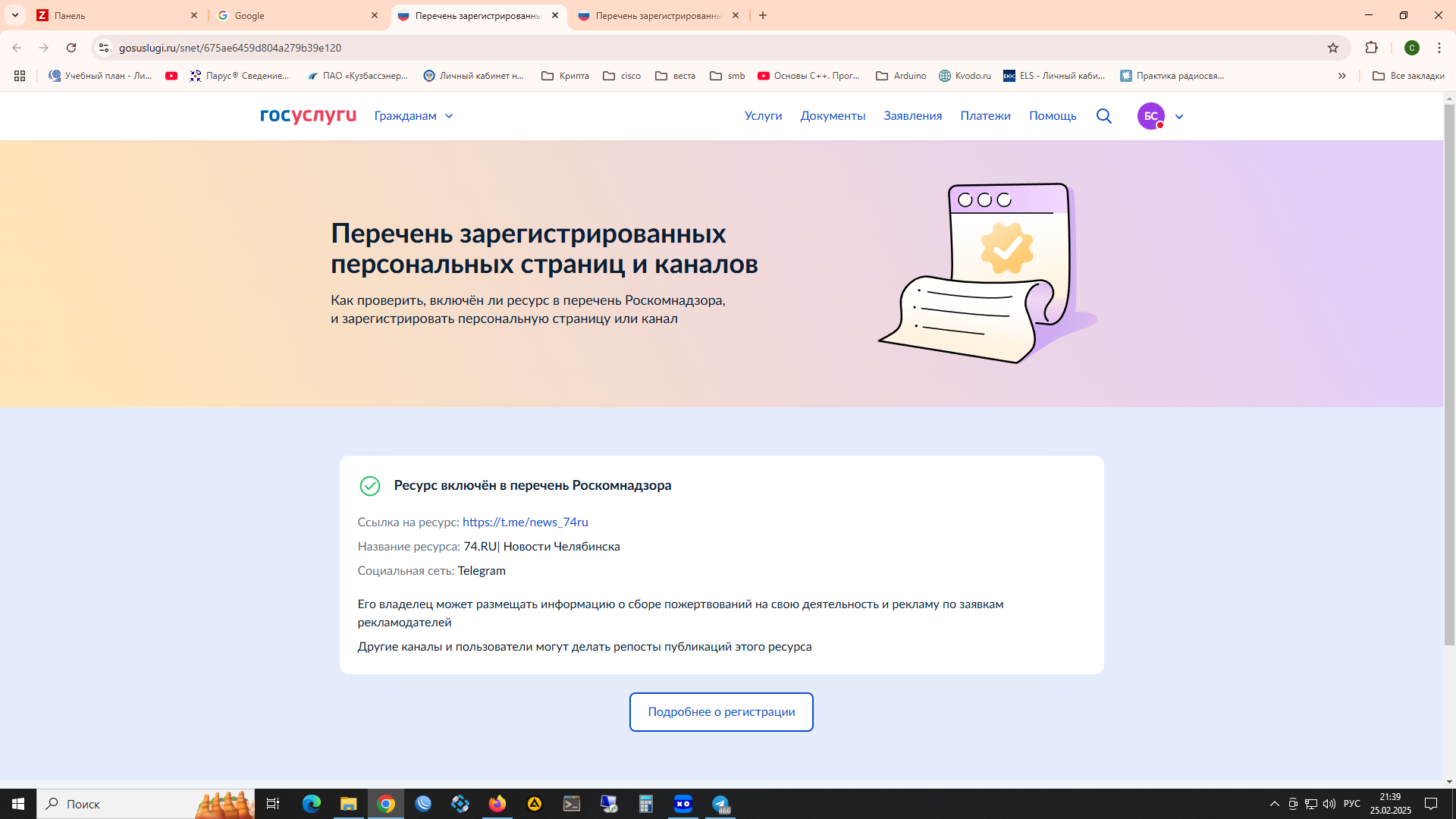Click the Госуслуги logo
1456x819 pixels.
pyautogui.click(x=306, y=115)
